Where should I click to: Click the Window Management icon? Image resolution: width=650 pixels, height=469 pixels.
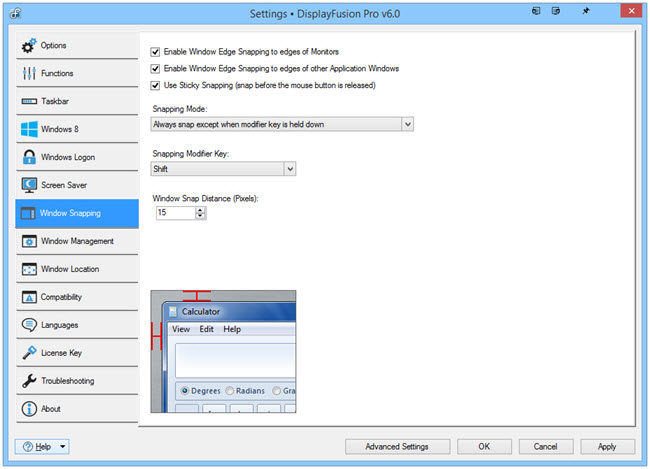click(x=29, y=241)
